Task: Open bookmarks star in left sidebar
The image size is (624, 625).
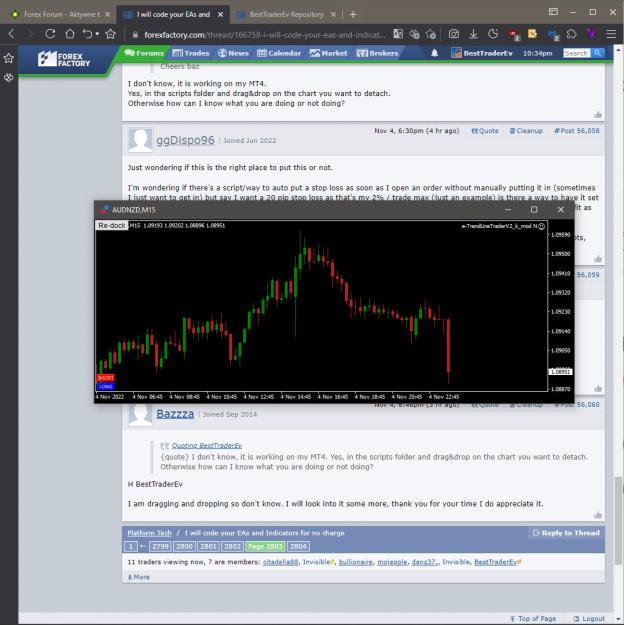Action: coord(8,59)
